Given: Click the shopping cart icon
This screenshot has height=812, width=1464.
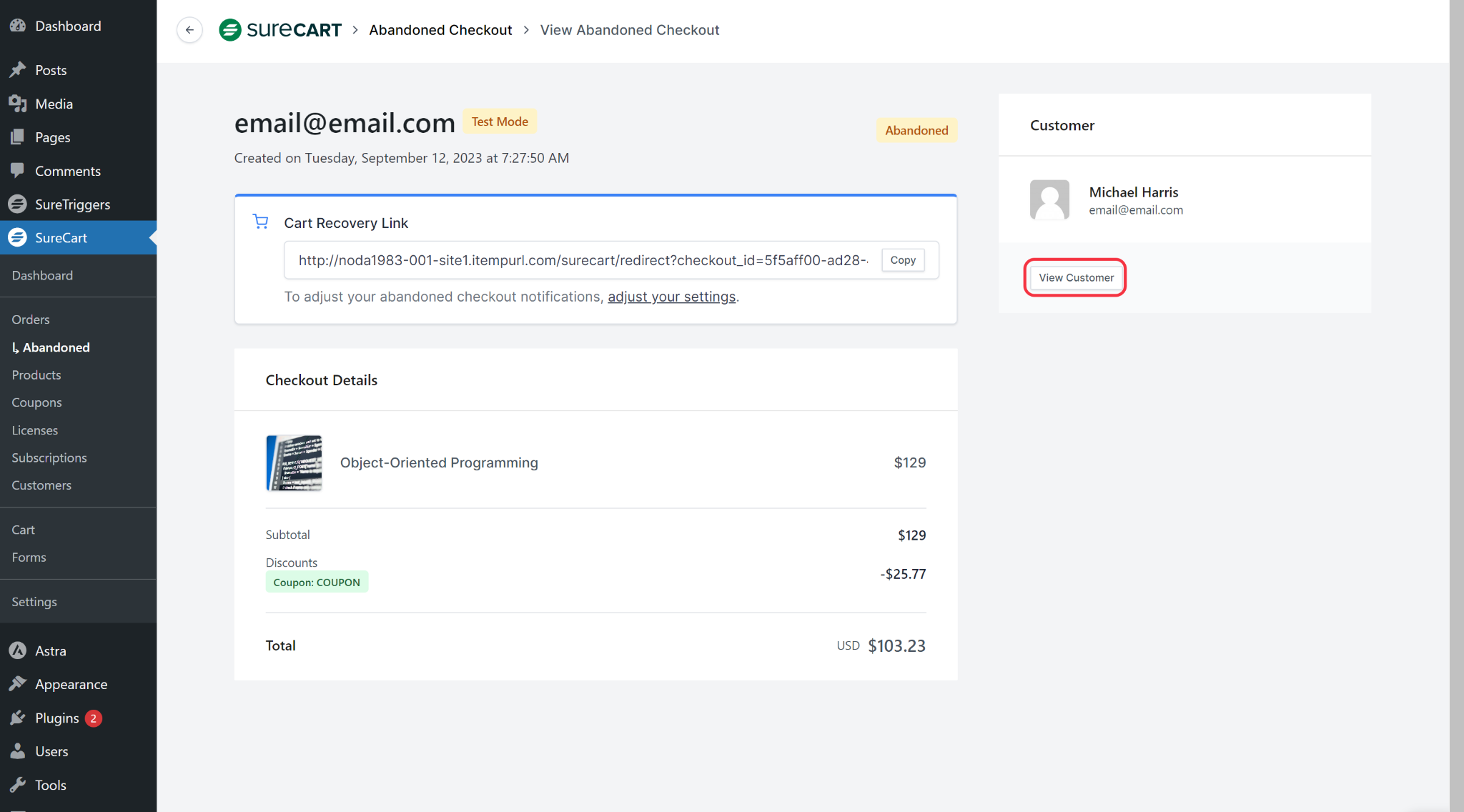Looking at the screenshot, I should (x=261, y=222).
